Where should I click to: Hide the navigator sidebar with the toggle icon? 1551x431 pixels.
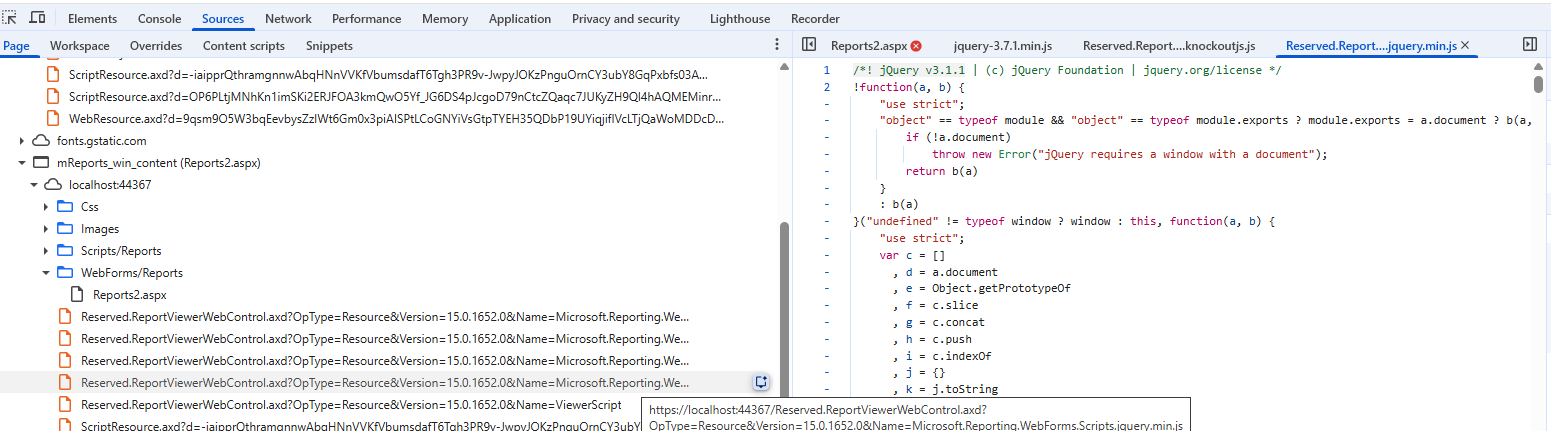pyautogui.click(x=809, y=45)
